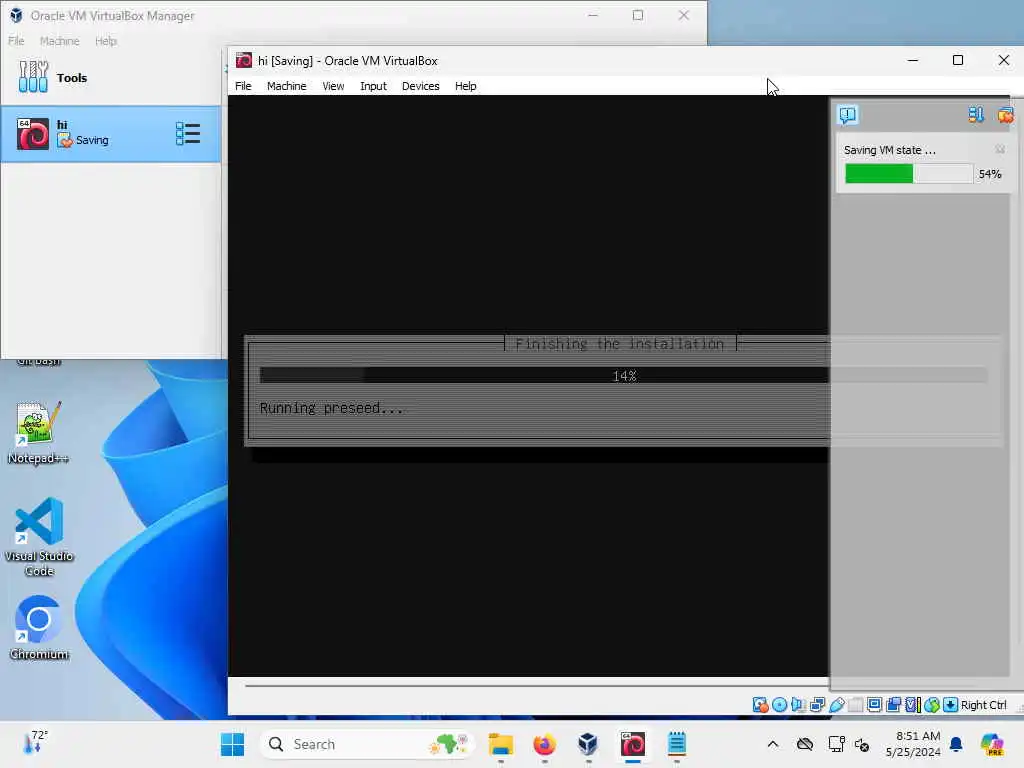The image size is (1024, 768).
Task: Toggle the notification center speech bubble icon
Action: click(848, 115)
